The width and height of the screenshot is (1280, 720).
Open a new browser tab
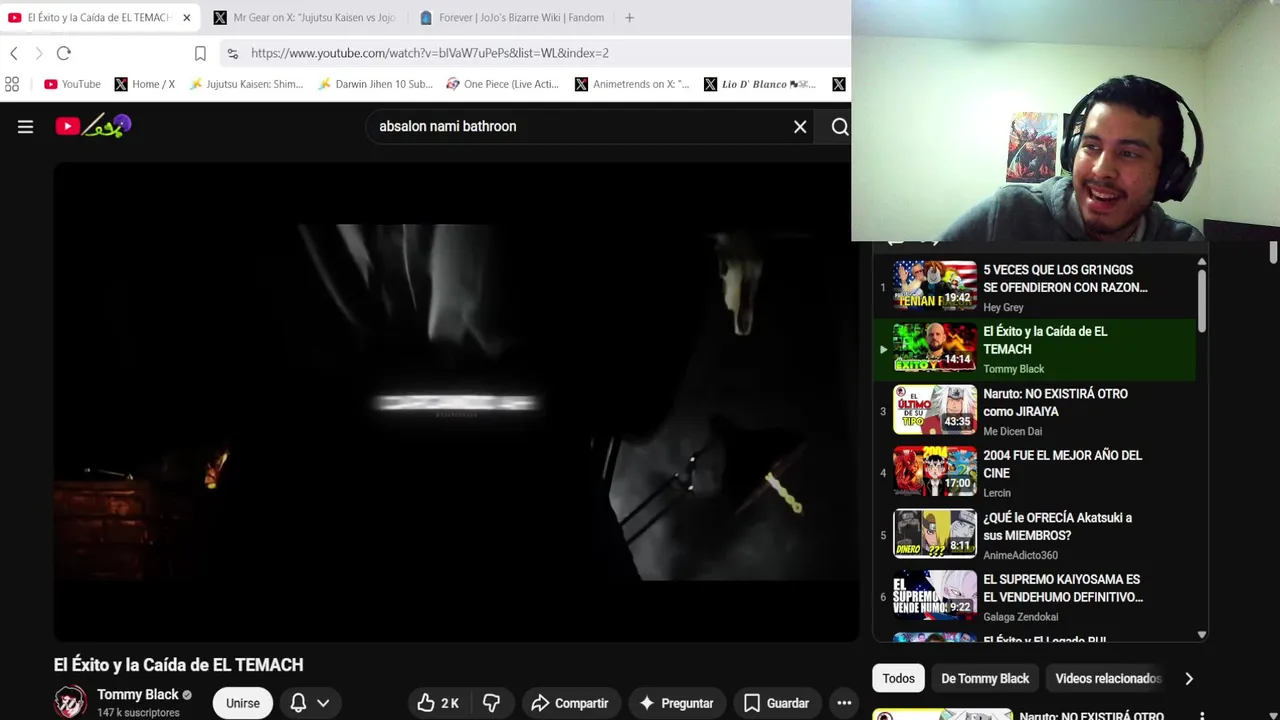629,18
